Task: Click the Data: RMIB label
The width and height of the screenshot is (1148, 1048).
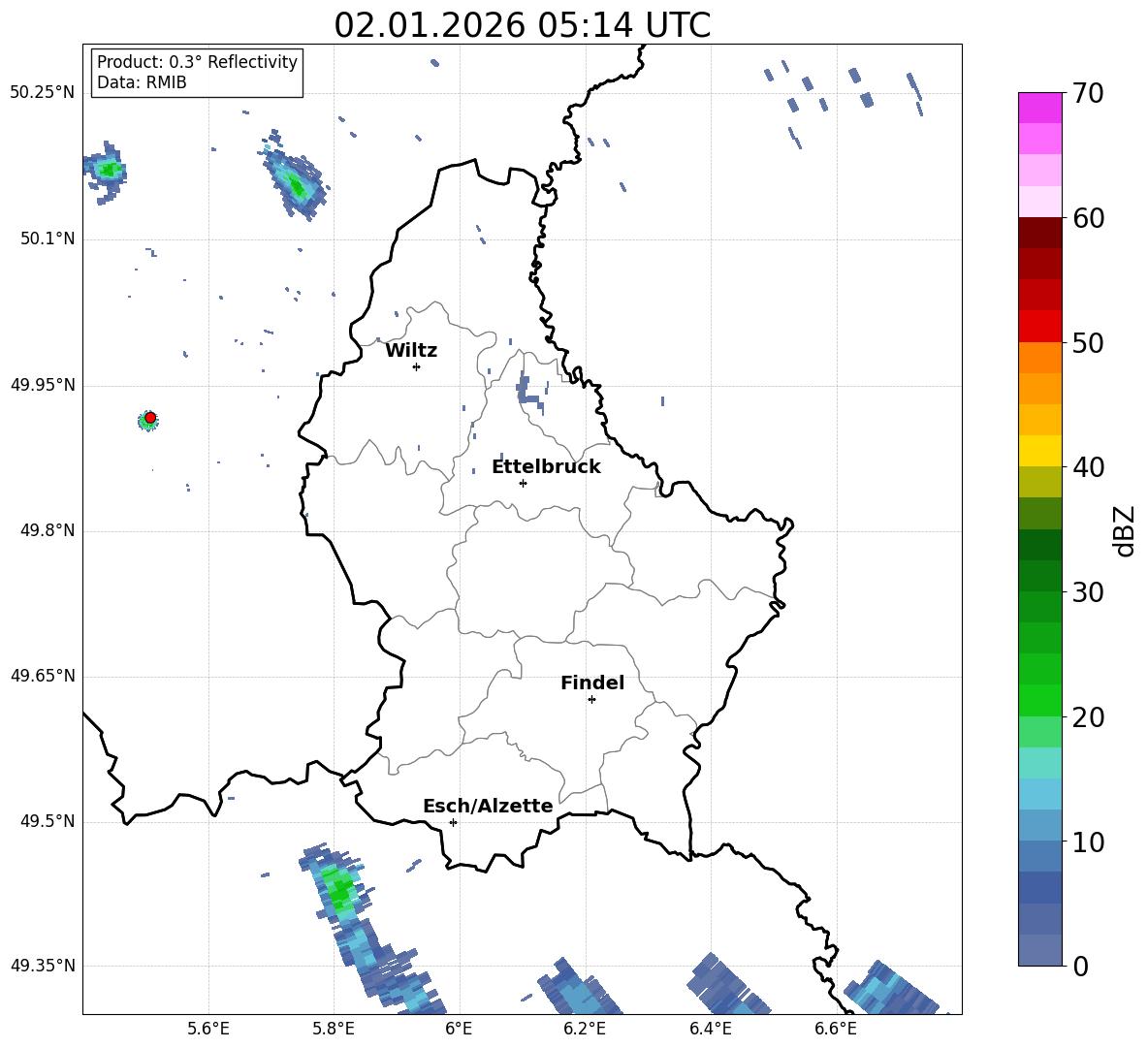Action: coord(142,82)
